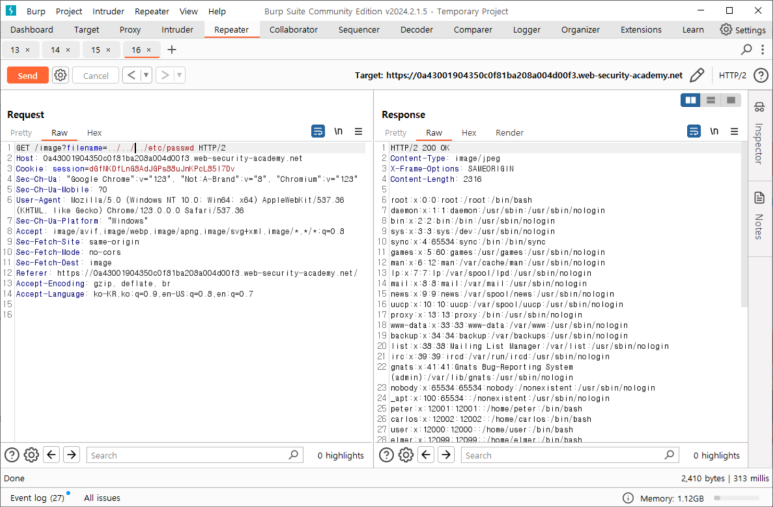Image resolution: width=773 pixels, height=507 pixels.
Task: Select the top-bottom layout view
Action: (x=711, y=100)
